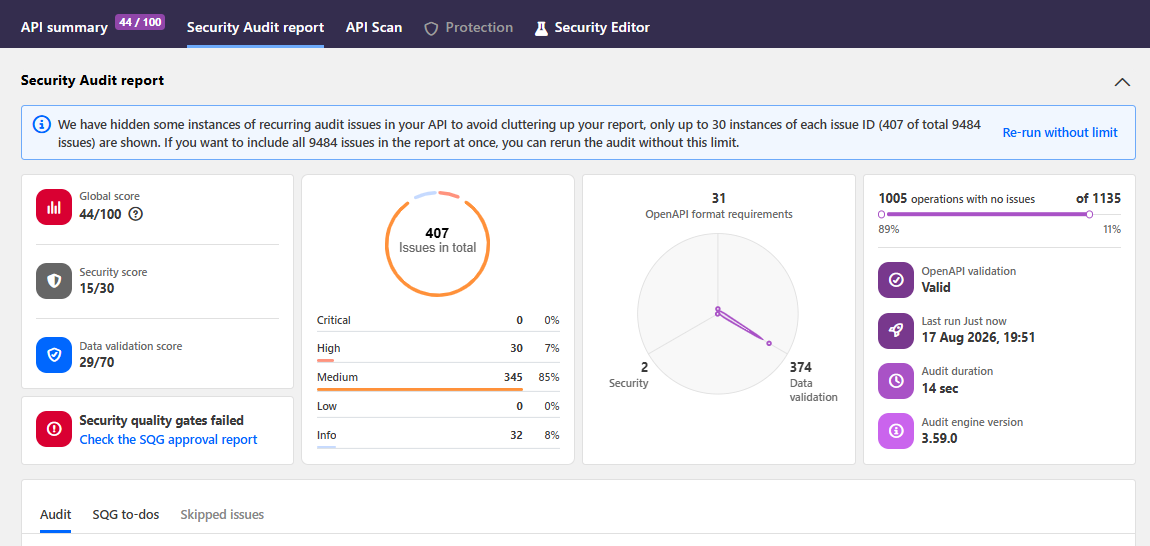Click the Last run rocket icon

click(896, 330)
